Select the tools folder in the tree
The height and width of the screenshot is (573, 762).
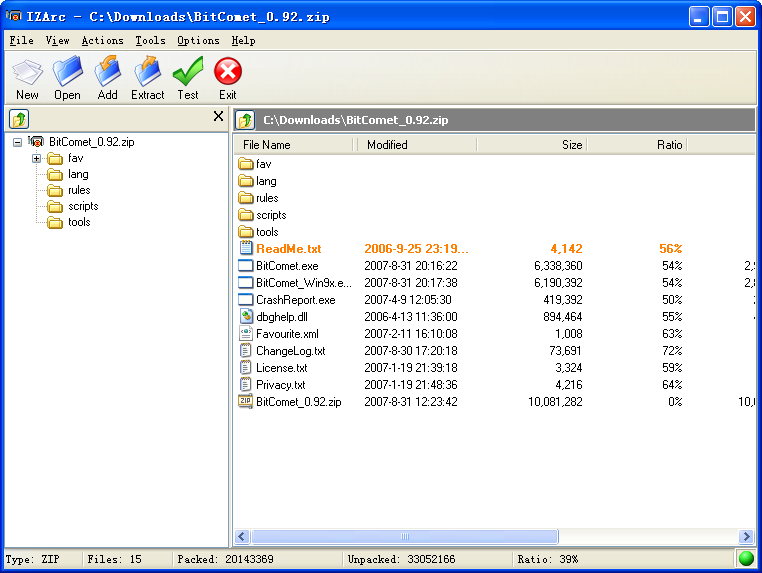click(79, 222)
